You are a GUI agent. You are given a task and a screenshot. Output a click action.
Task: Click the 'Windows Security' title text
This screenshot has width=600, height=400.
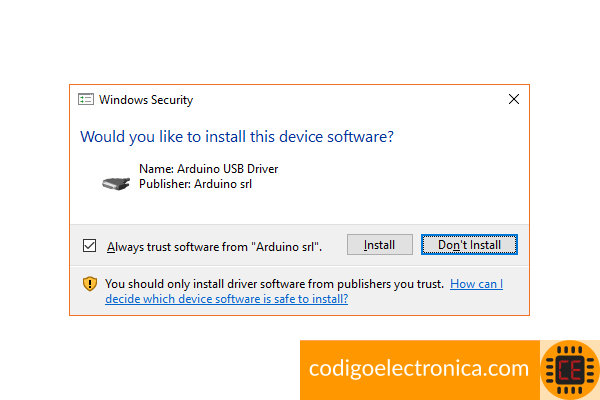[x=146, y=100]
